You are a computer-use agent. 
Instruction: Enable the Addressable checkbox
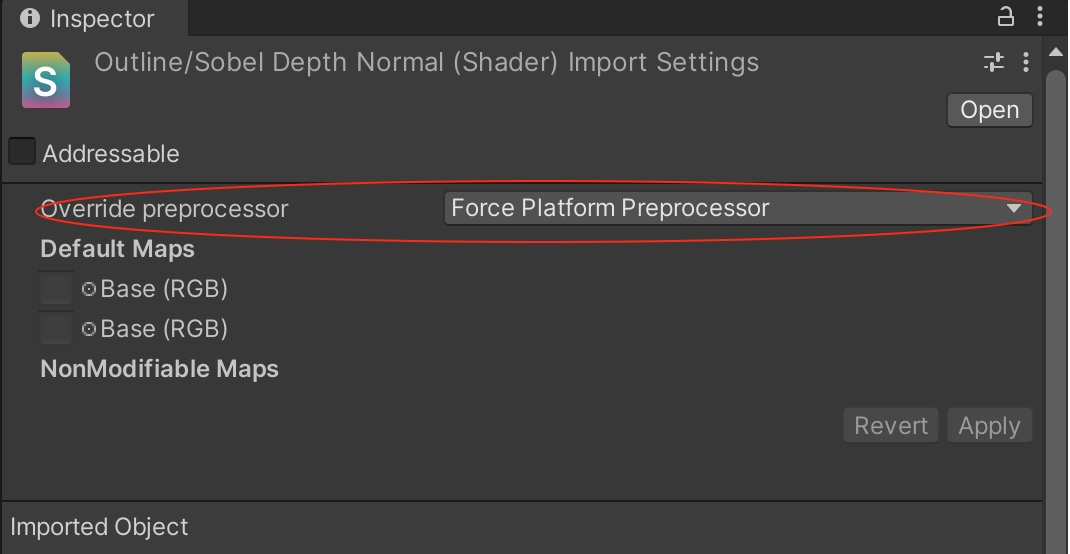22,153
